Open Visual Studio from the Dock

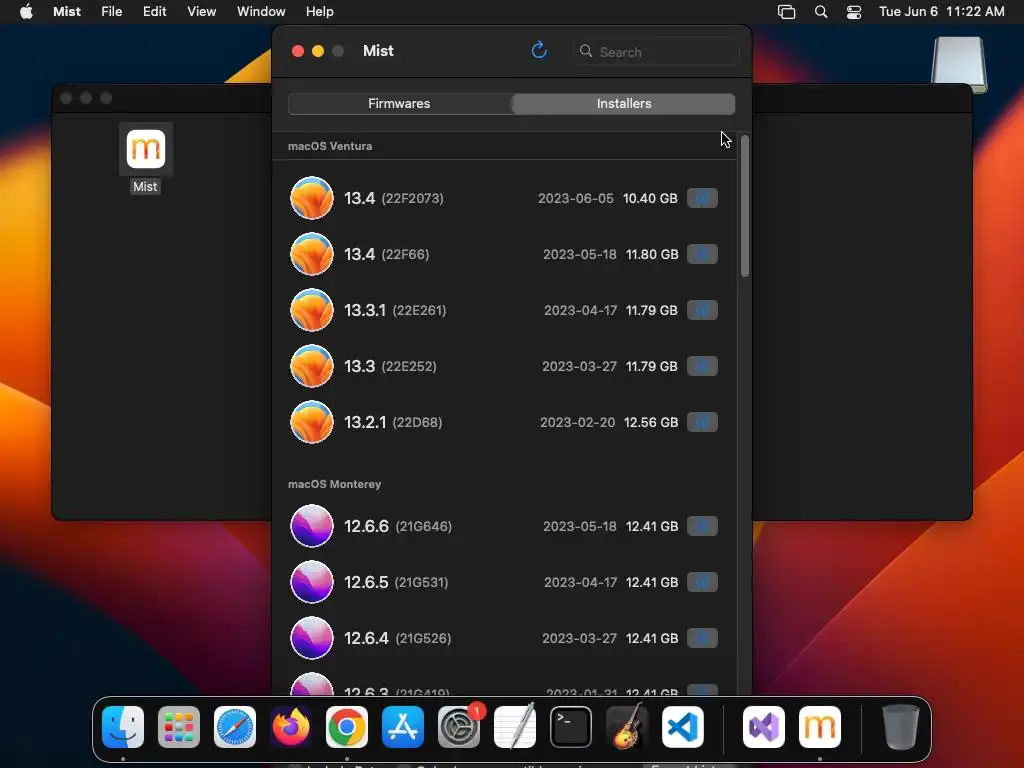pos(764,727)
